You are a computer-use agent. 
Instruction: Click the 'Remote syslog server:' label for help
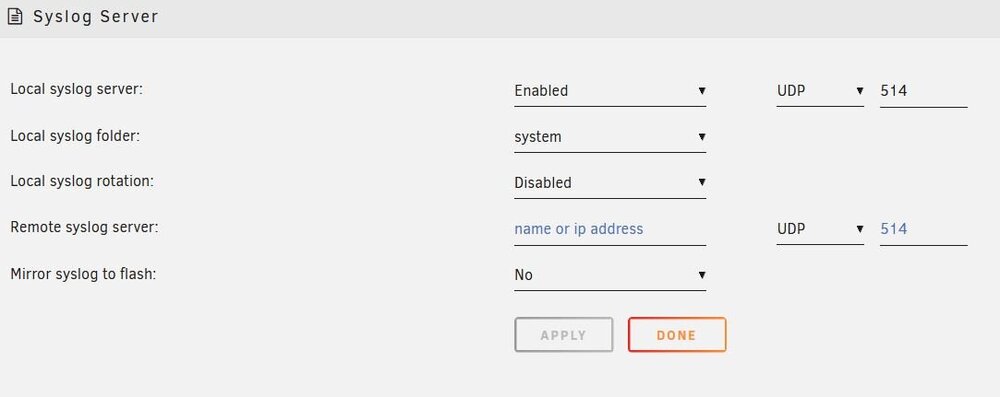click(84, 227)
